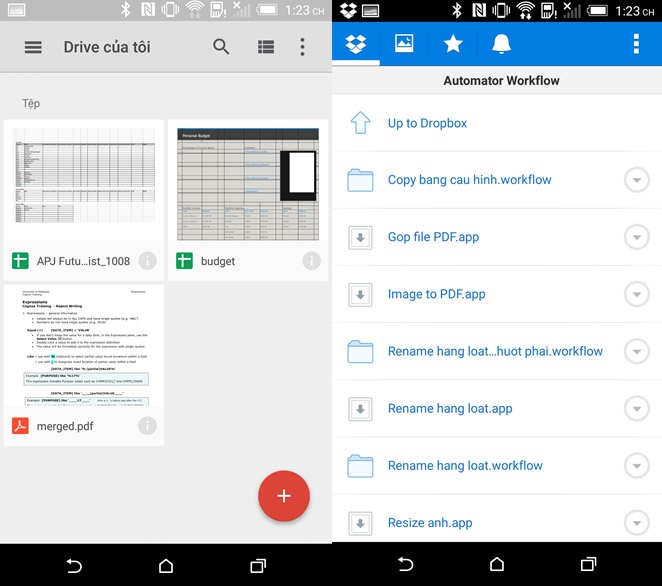
Task: Expand options for Rename hang loat.app
Action: [x=637, y=409]
